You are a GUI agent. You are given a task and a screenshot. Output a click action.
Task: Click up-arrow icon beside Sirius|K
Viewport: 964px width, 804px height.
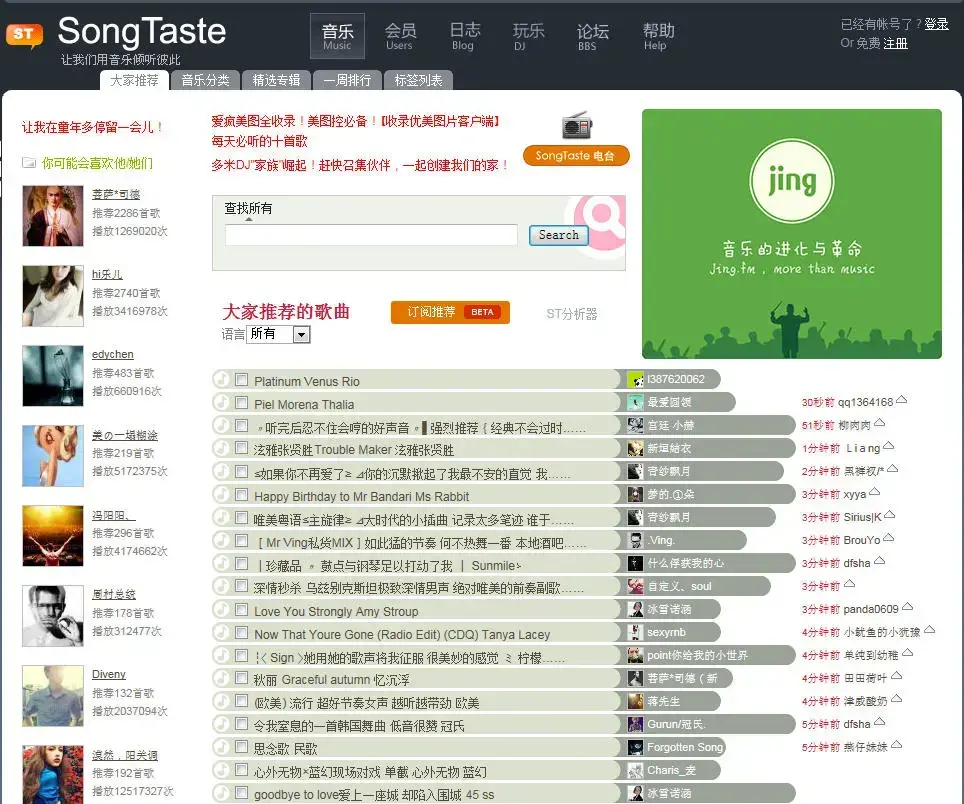coord(890,514)
